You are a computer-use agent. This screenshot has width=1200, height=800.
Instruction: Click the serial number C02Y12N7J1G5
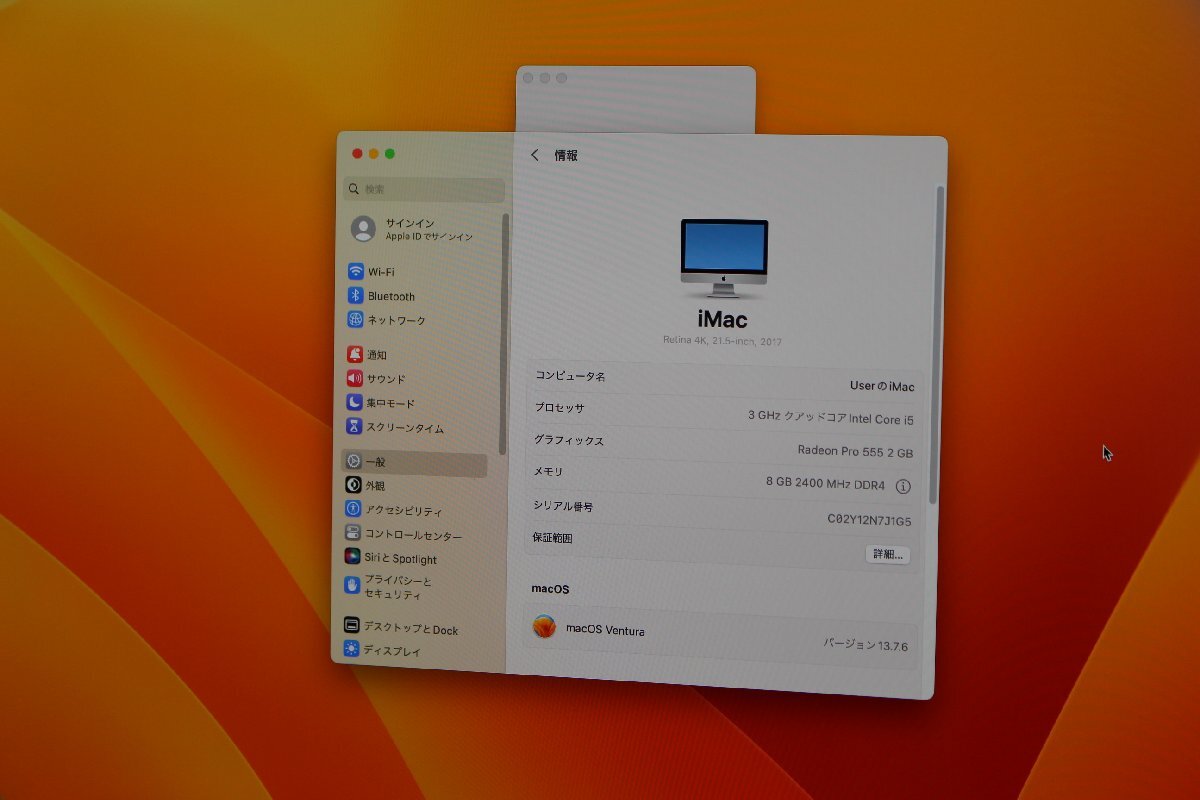tap(869, 520)
